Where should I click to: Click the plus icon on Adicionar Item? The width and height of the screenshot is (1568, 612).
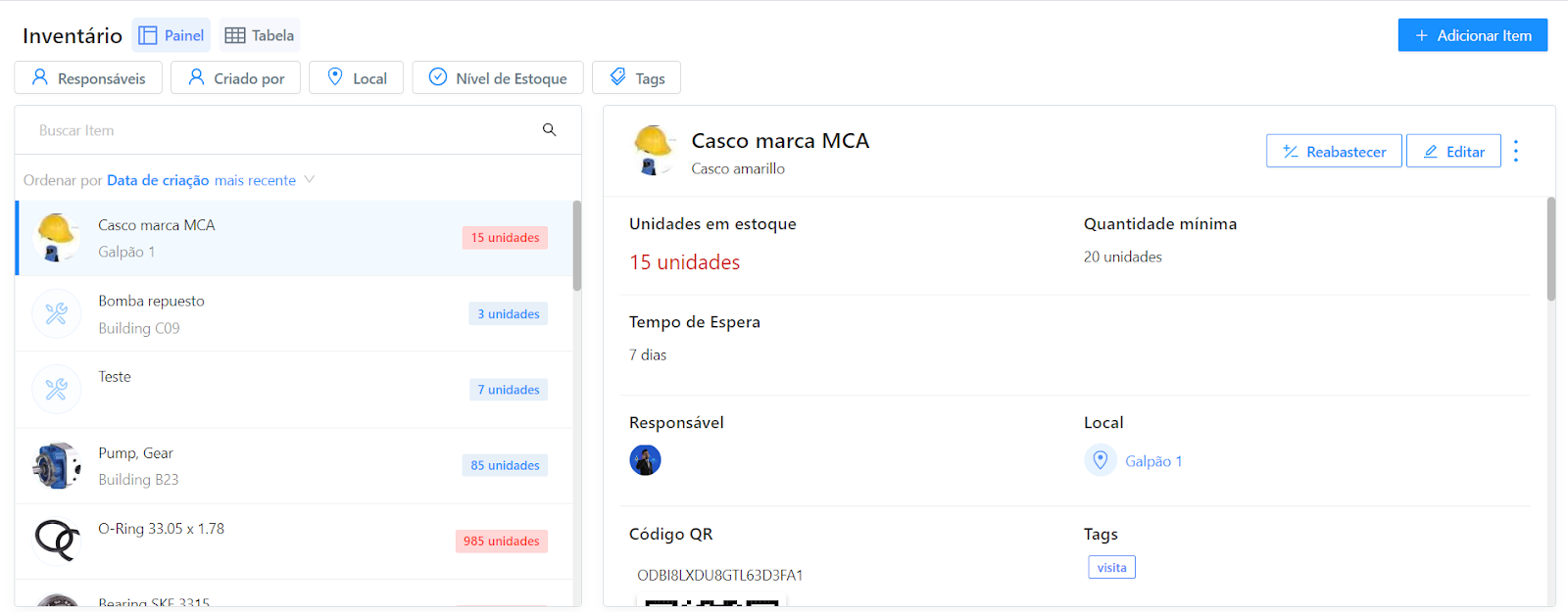[1422, 35]
